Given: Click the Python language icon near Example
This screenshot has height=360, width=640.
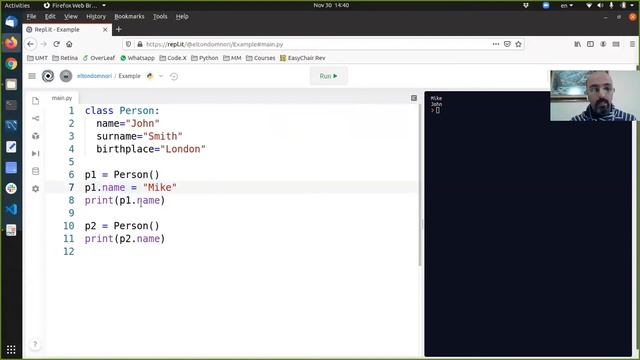Looking at the screenshot, I should tap(150, 76).
